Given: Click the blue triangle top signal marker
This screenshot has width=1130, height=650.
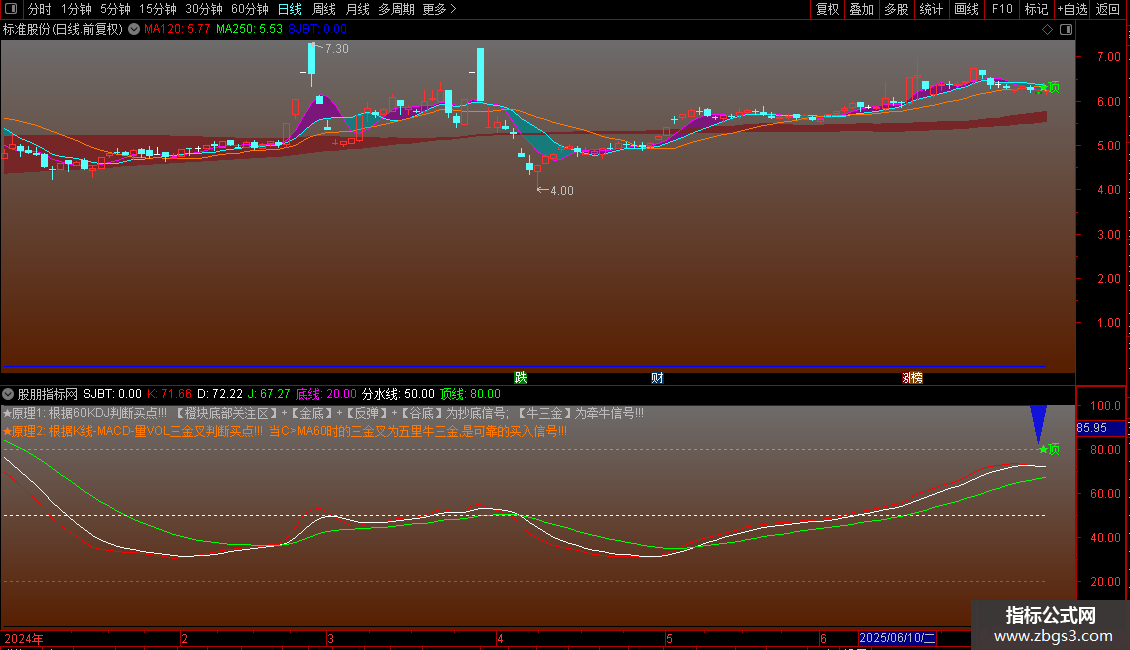Looking at the screenshot, I should 1038,422.
